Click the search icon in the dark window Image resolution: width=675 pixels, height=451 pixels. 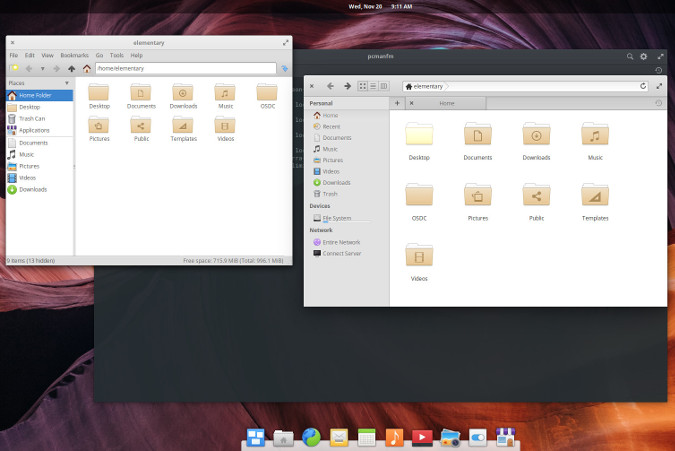pyautogui.click(x=629, y=57)
